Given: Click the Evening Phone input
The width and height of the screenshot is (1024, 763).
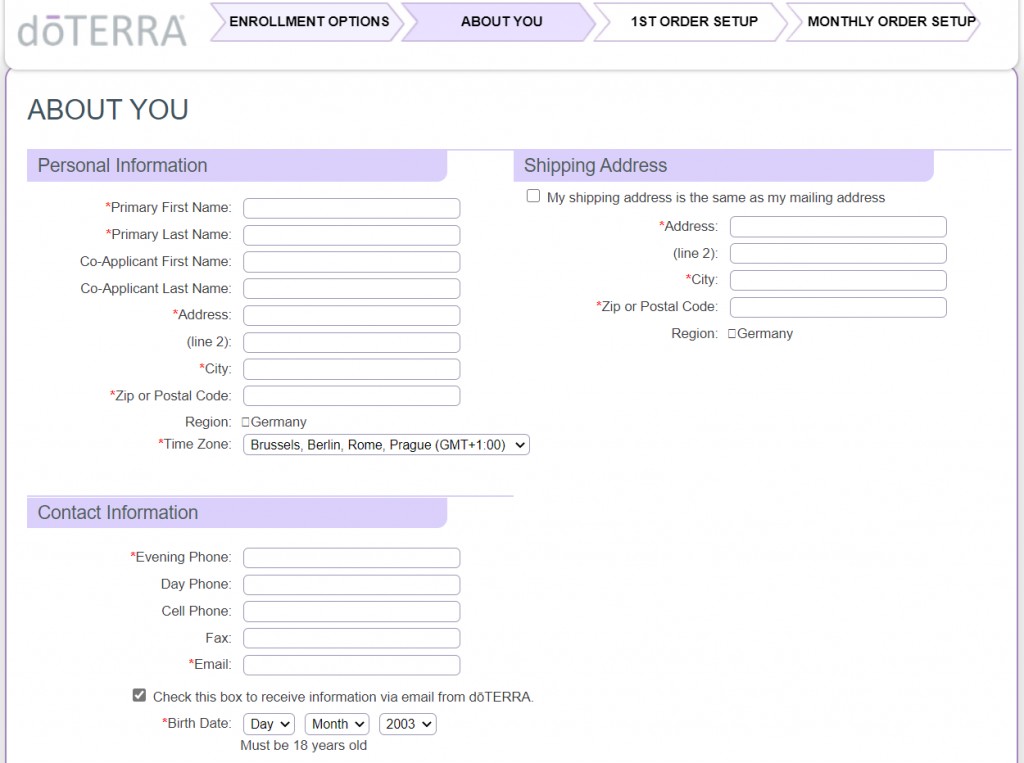Looking at the screenshot, I should 351,558.
